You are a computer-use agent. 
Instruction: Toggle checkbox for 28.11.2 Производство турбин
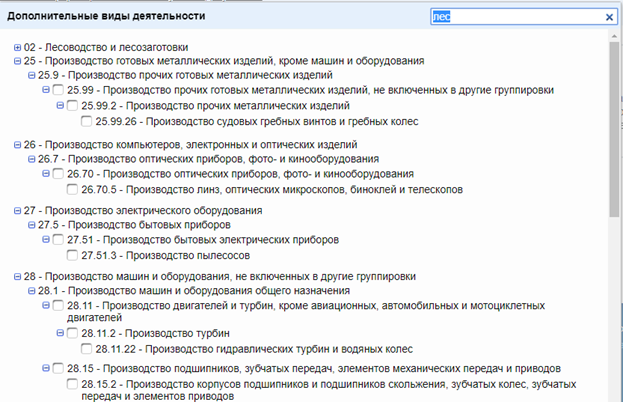tap(73, 333)
